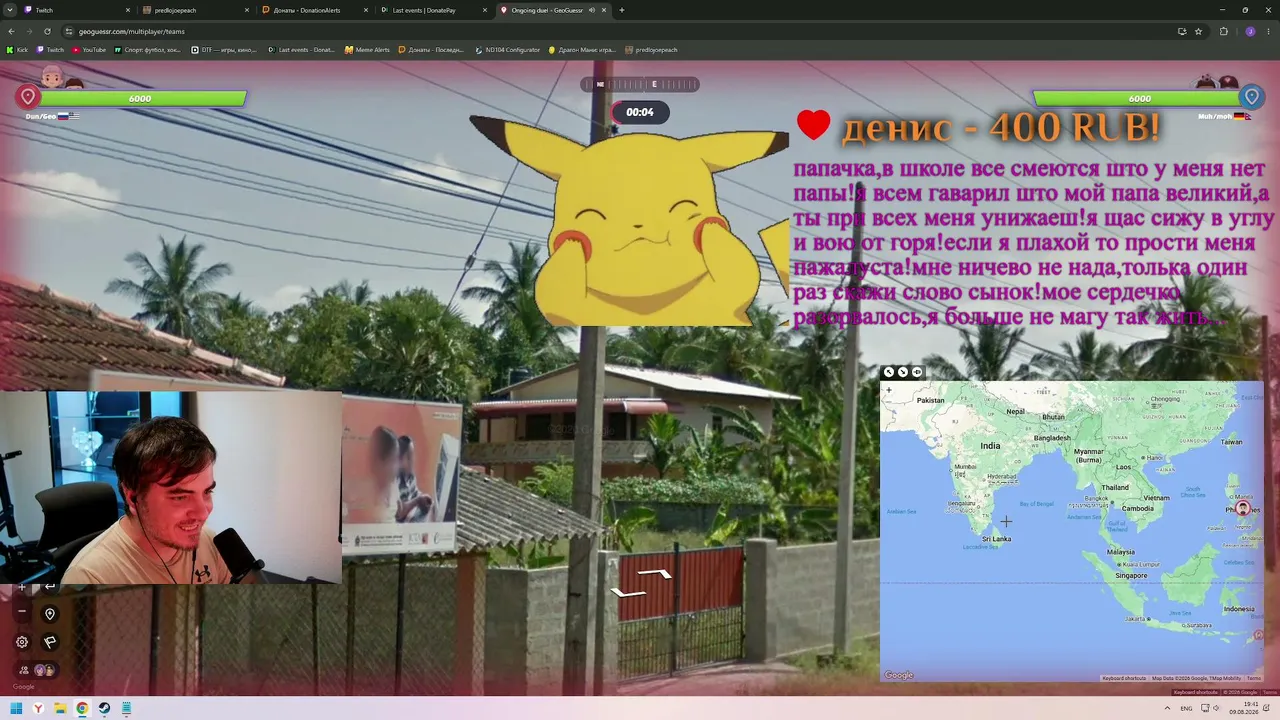The width and height of the screenshot is (1280, 720).
Task: Open map Keyboard shortcuts link
Action: (1124, 678)
